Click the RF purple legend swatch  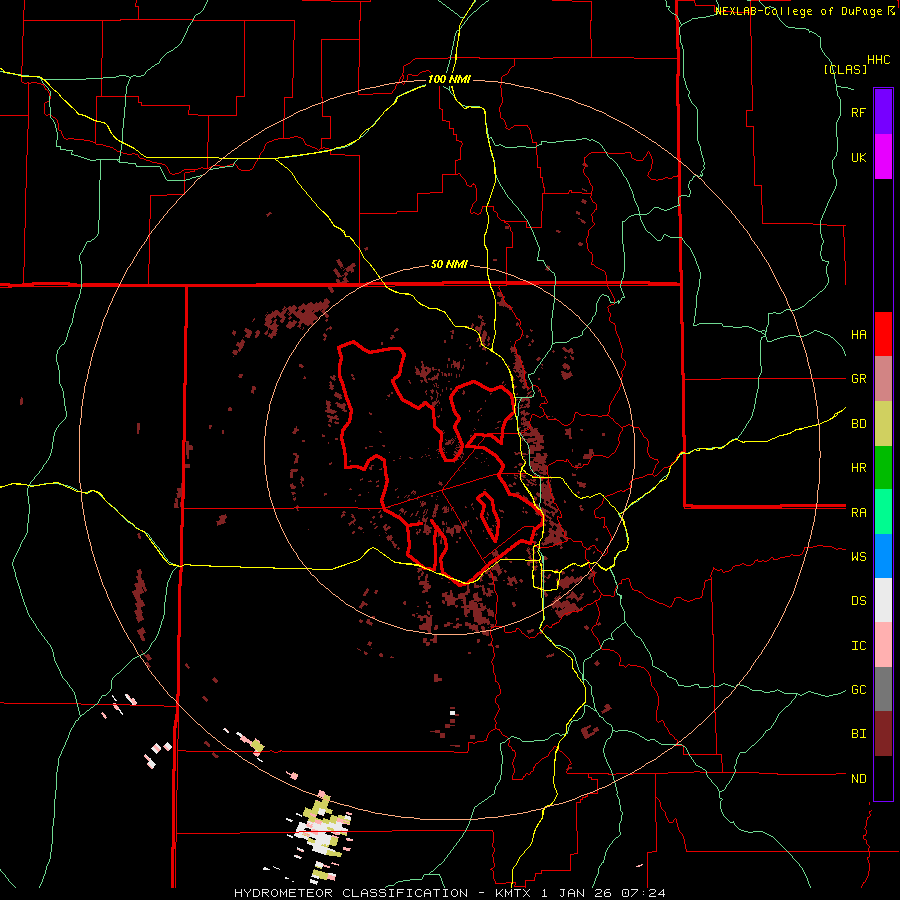coord(883,112)
